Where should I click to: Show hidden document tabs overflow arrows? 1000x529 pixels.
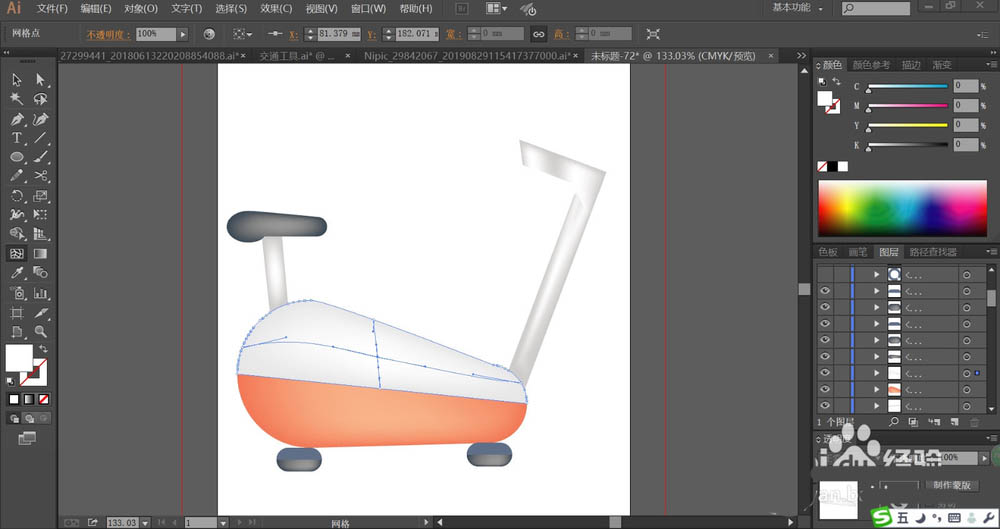pyautogui.click(x=801, y=56)
